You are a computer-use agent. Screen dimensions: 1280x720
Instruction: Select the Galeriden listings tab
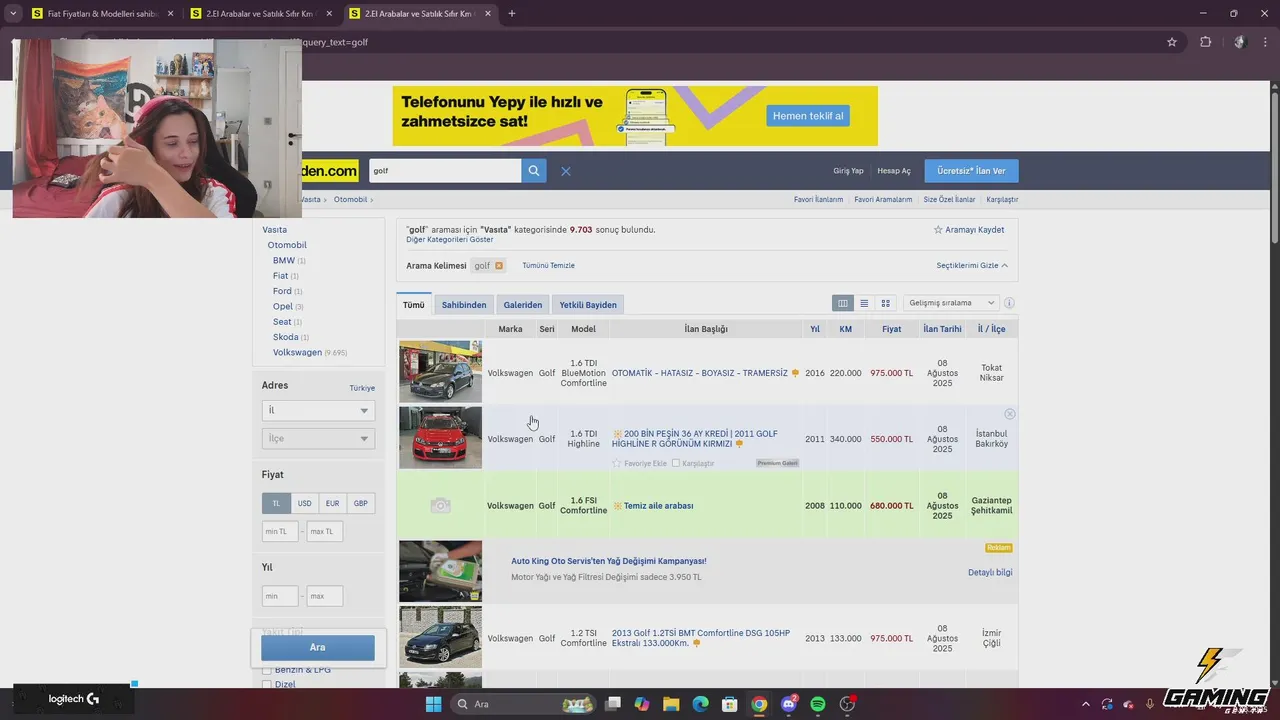click(523, 305)
